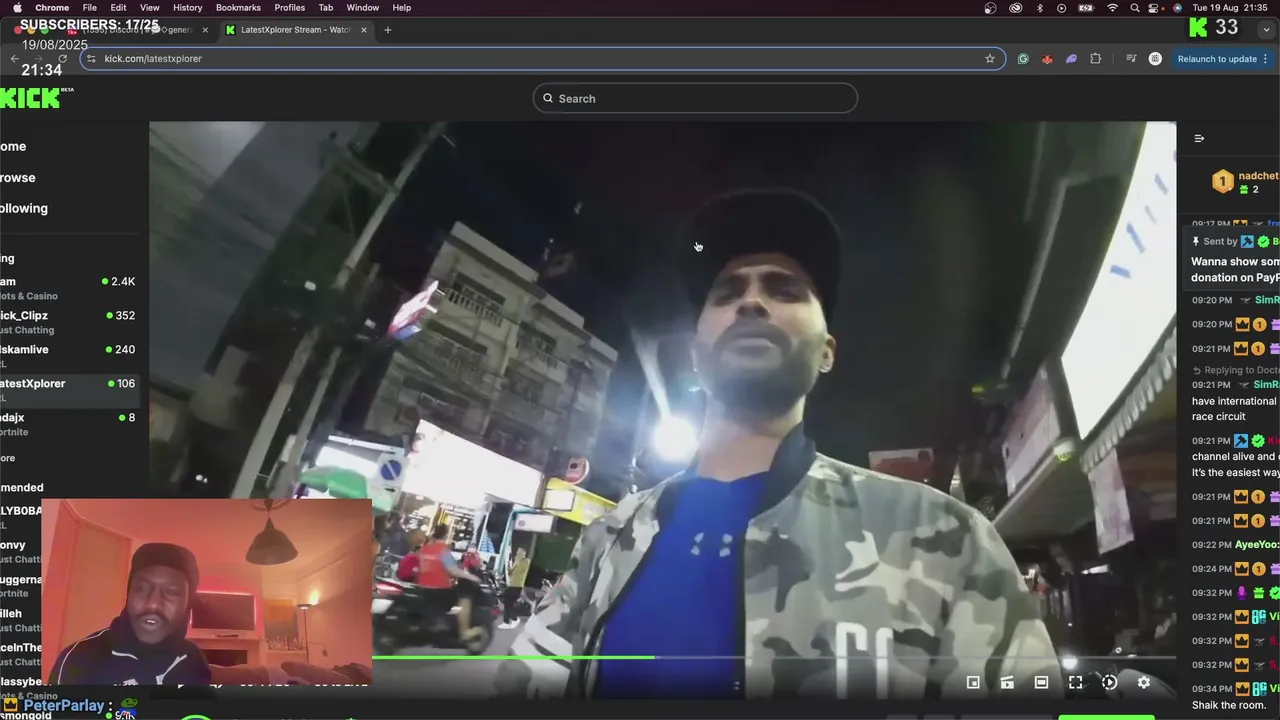
Task: Open Spotlight search in the menu bar
Action: 1135,8
